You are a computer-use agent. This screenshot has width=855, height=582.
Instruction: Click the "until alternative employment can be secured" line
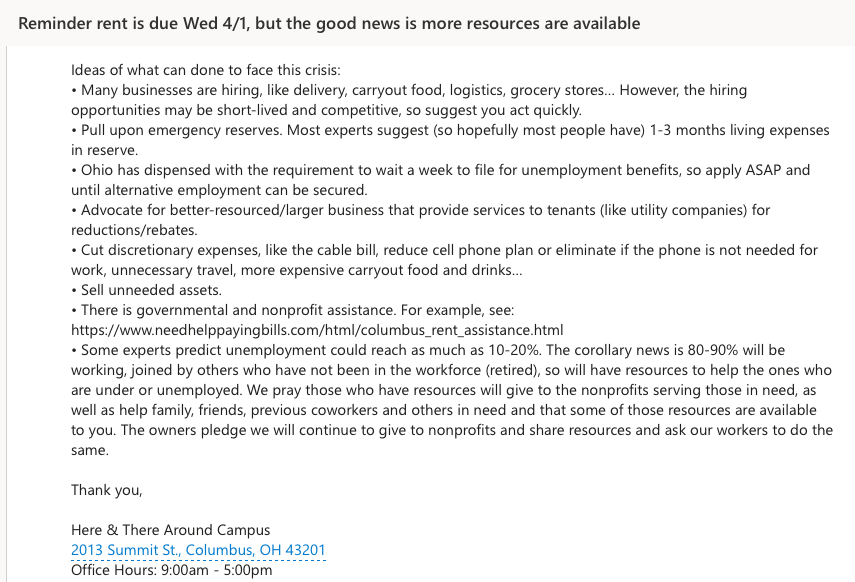[x=220, y=190]
